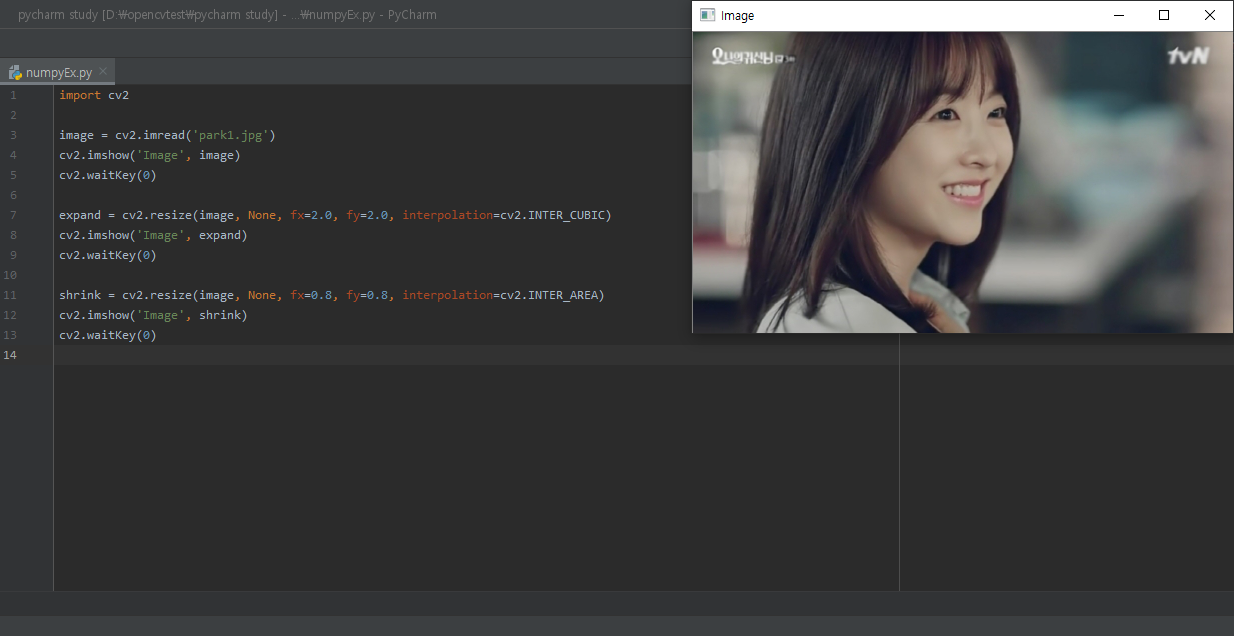Click the "Image" title bar text

[737, 16]
